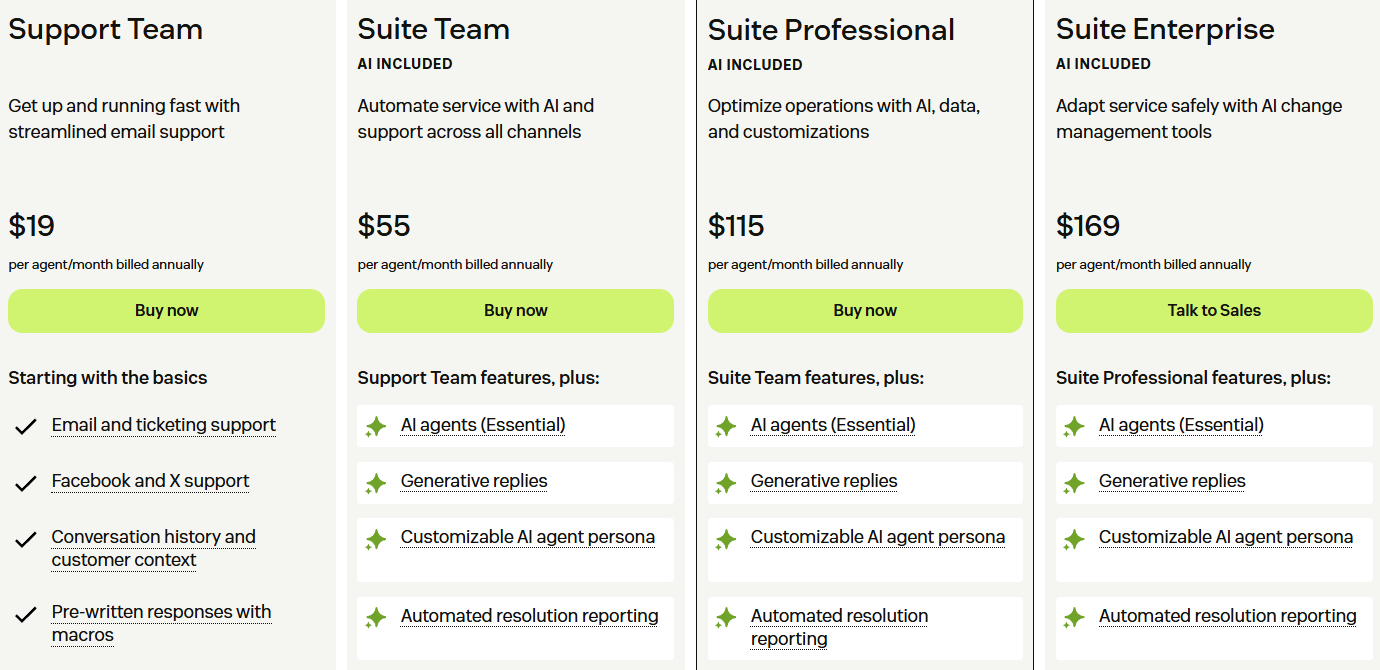Buy the Suite Professional plan
This screenshot has height=670, width=1380.
865,311
